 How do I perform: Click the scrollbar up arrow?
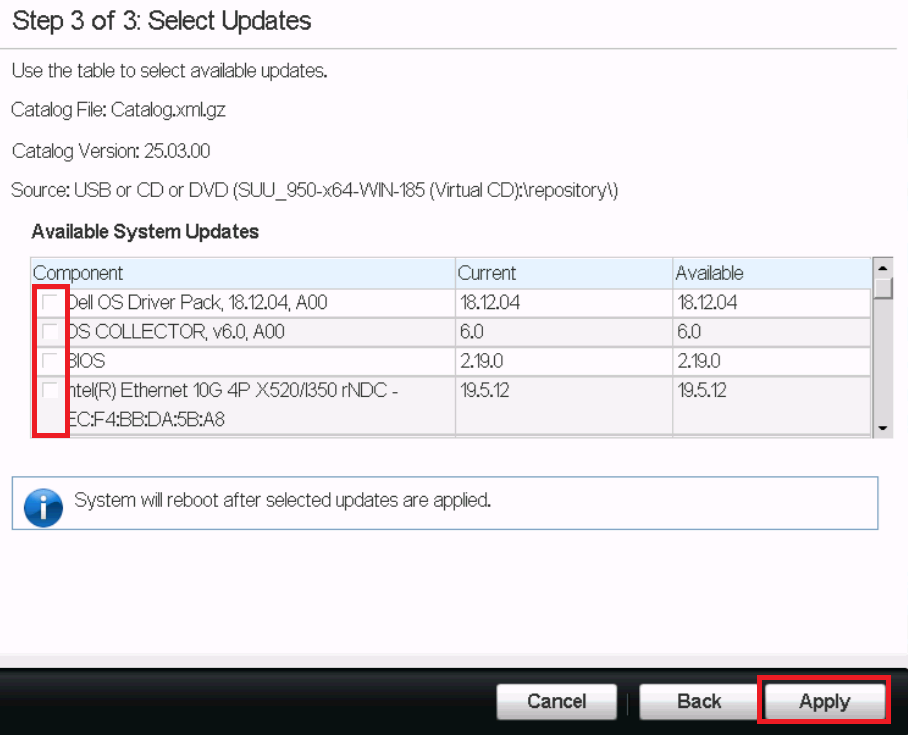tap(882, 268)
